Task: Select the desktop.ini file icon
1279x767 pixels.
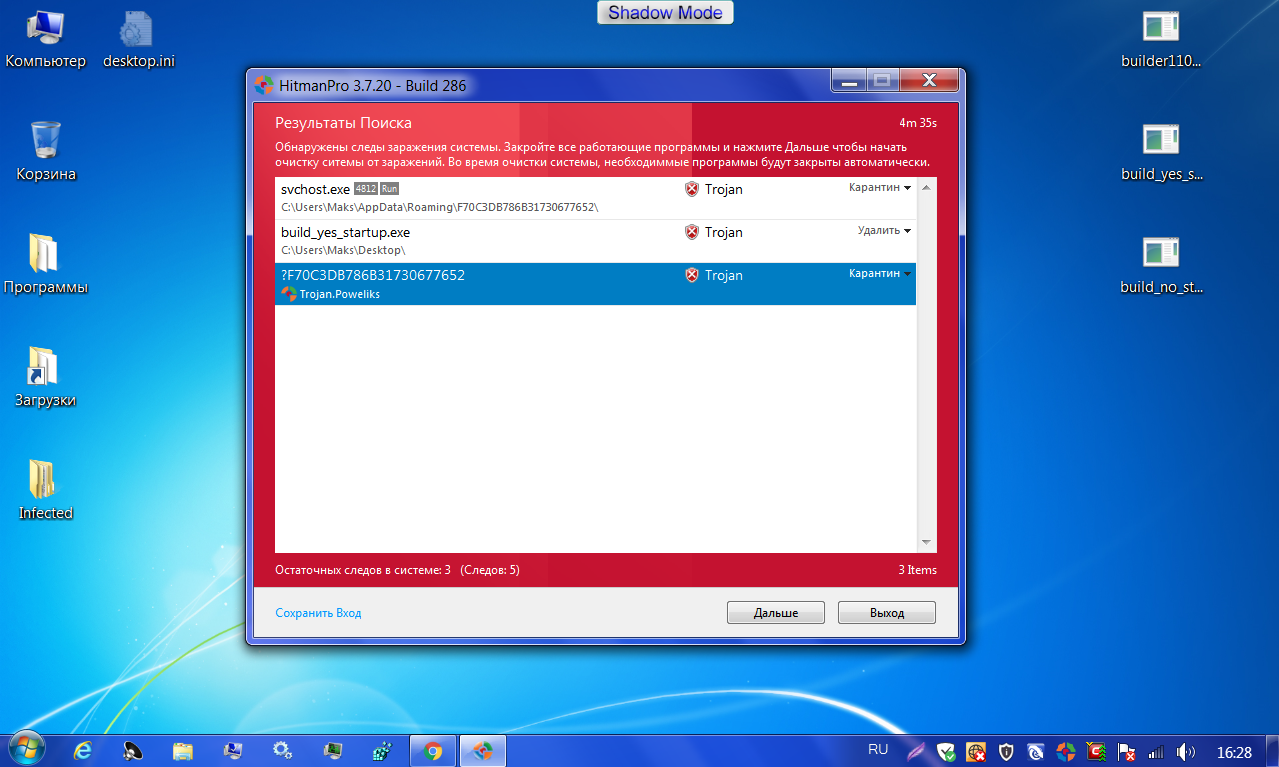Action: click(138, 40)
